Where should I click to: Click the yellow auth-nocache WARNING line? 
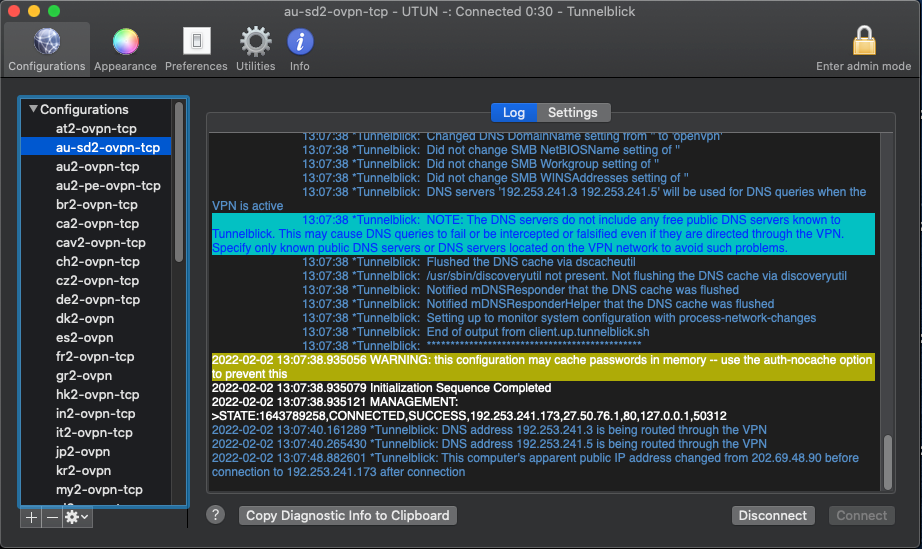pyautogui.click(x=543, y=367)
